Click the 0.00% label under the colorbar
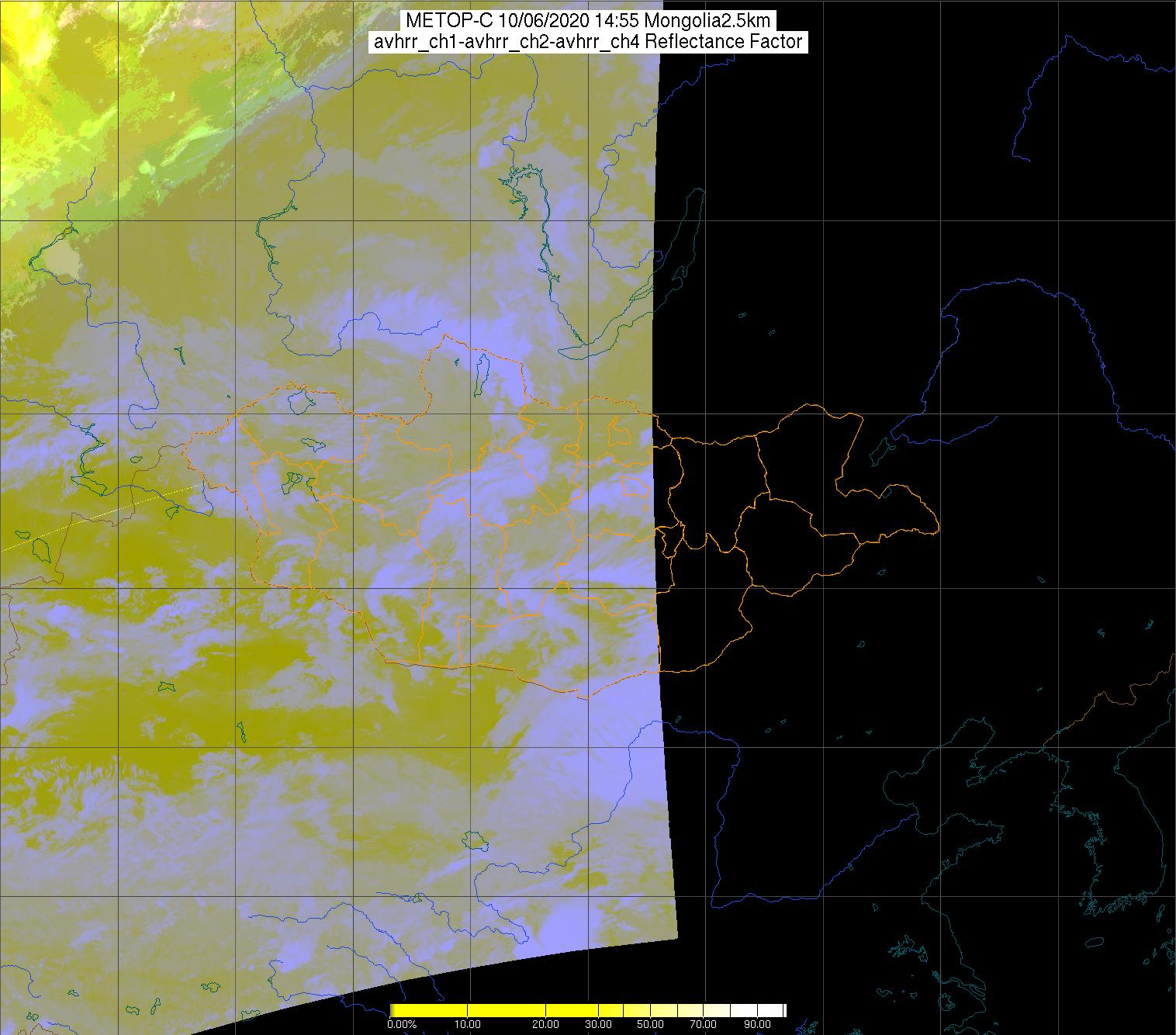This screenshot has width=1176, height=1035. 402,1026
